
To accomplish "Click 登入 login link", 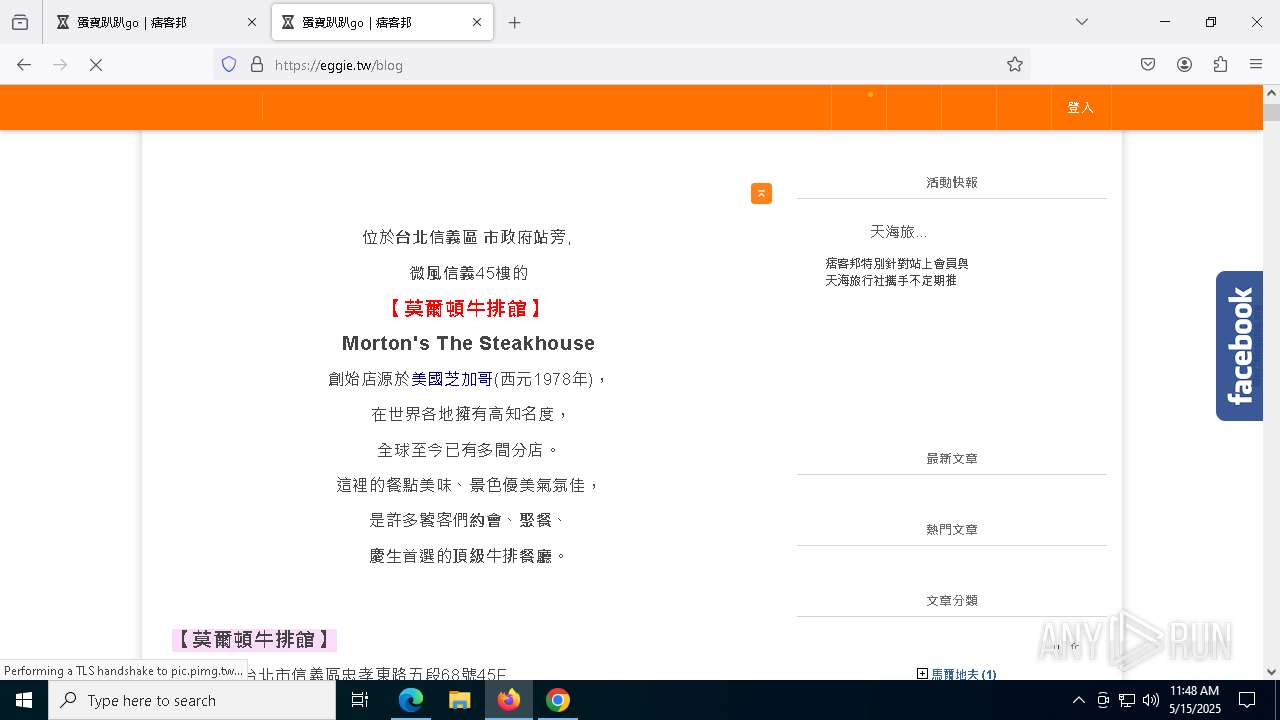I will pos(1080,107).
